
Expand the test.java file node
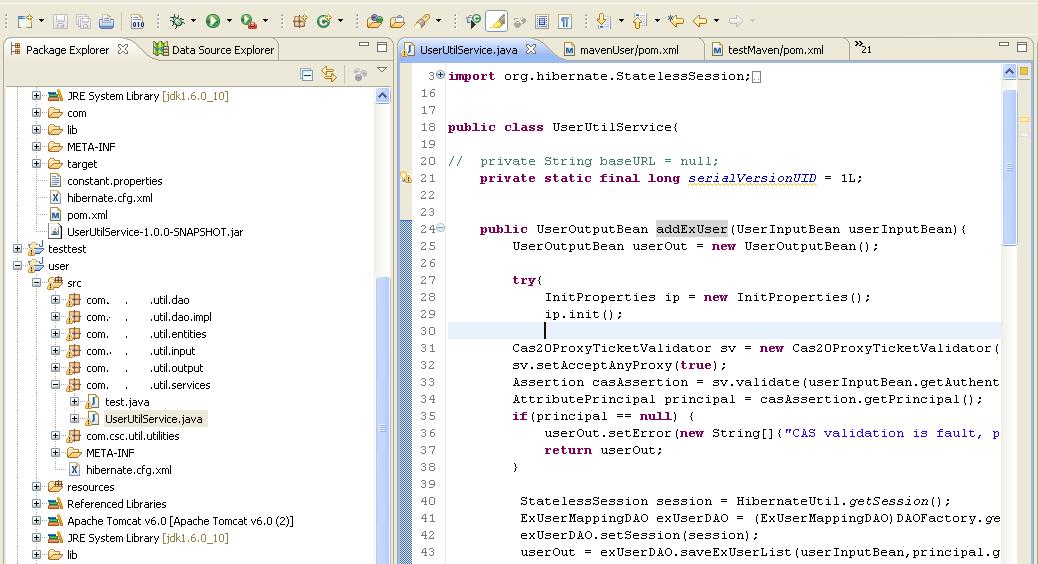click(x=75, y=402)
